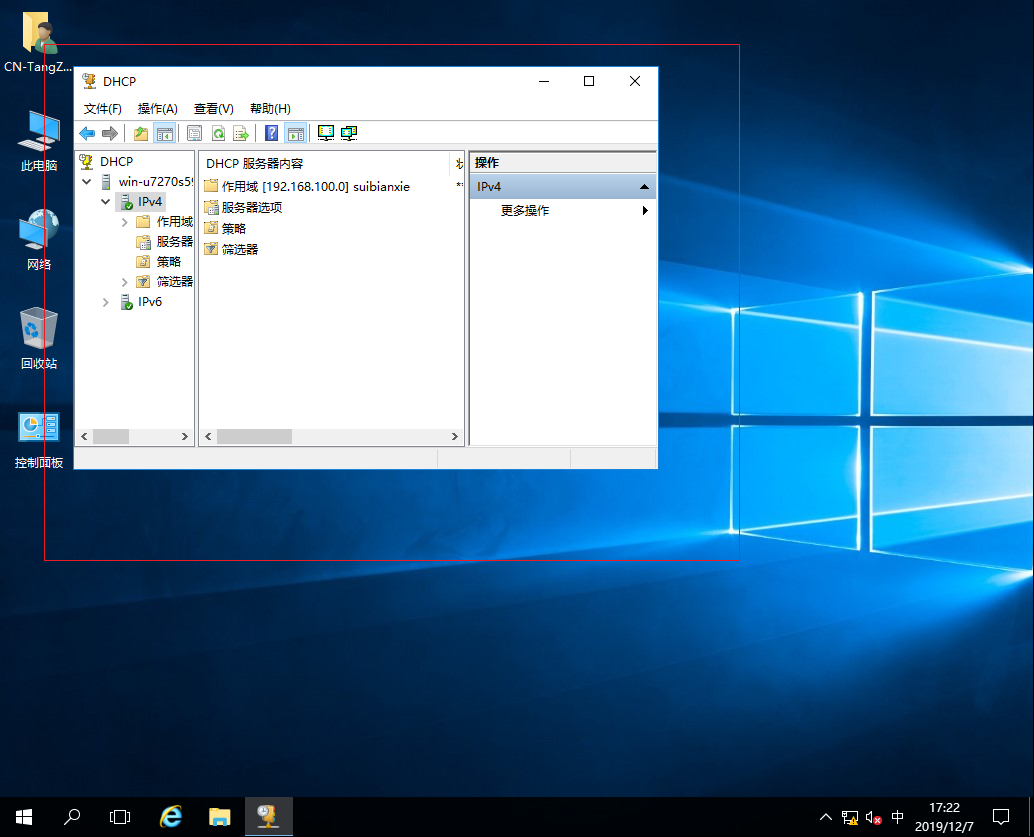Click the Up one level toolbar icon
The image size is (1034, 837).
tap(140, 132)
